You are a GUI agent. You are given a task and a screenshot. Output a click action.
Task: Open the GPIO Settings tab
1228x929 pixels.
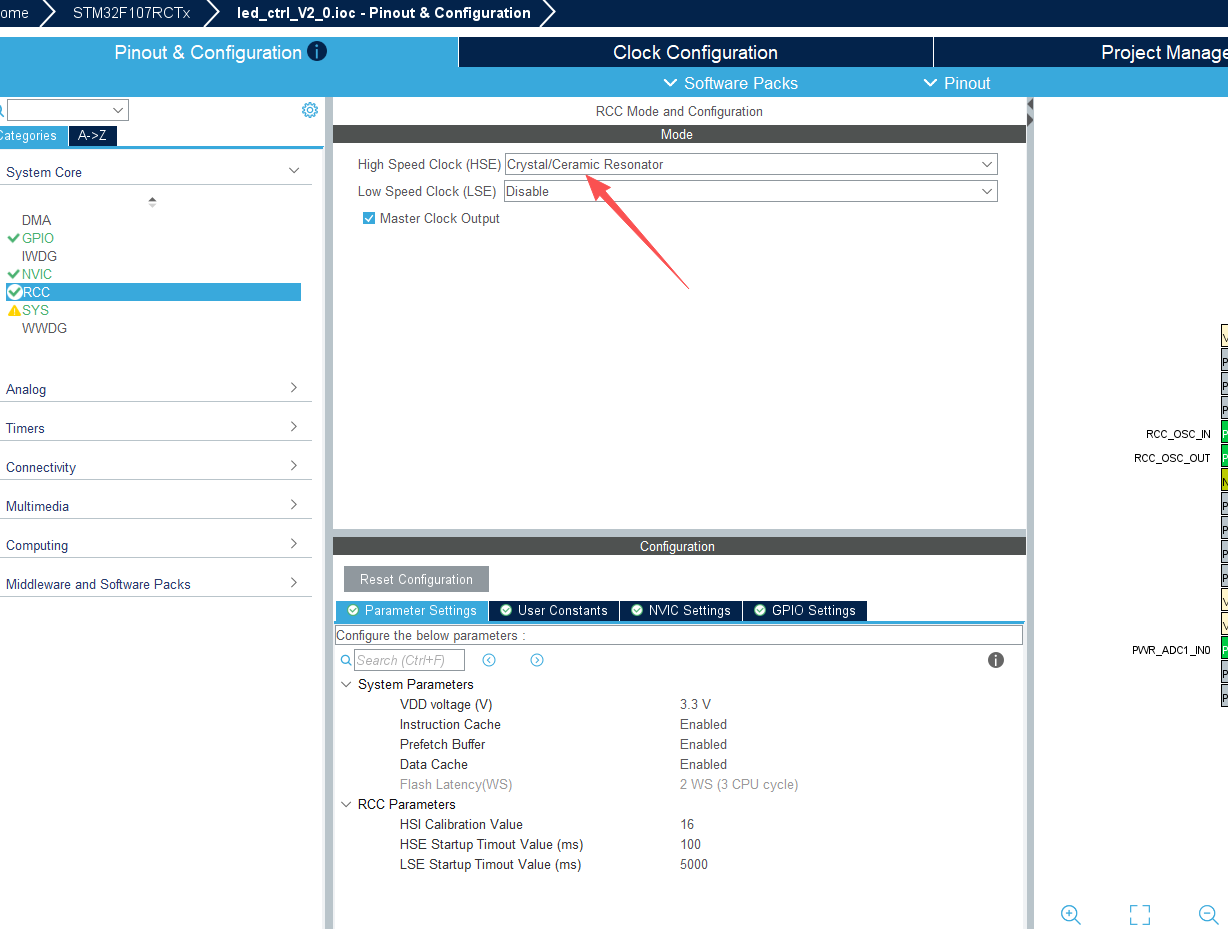[805, 610]
